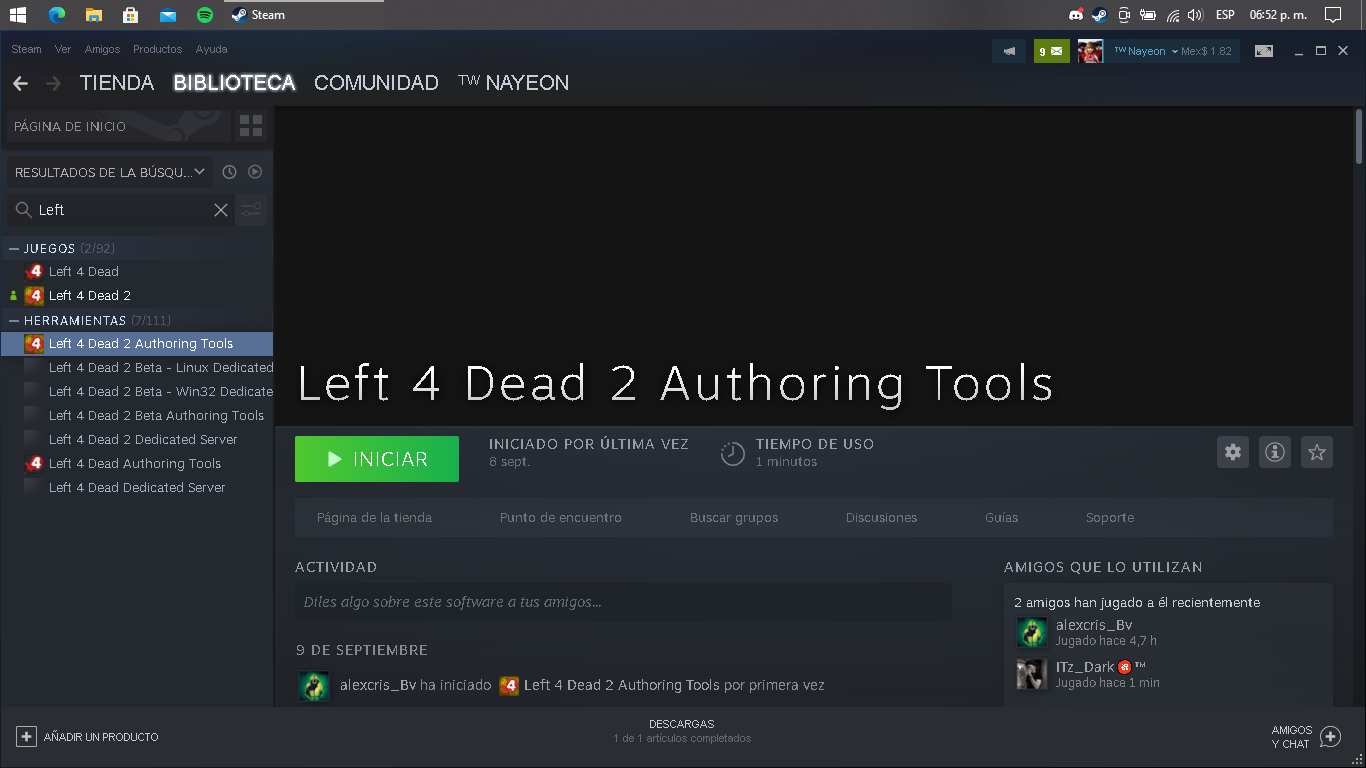1366x768 pixels.
Task: Open the gear settings for Authoring Tools
Action: tap(1233, 452)
